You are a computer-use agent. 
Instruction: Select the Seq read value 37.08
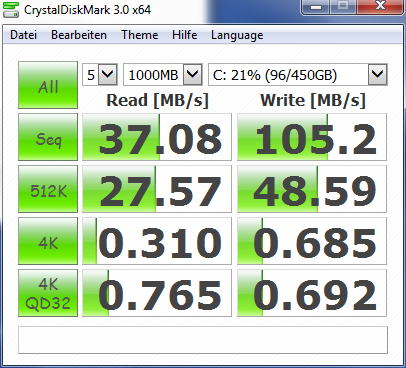(157, 137)
